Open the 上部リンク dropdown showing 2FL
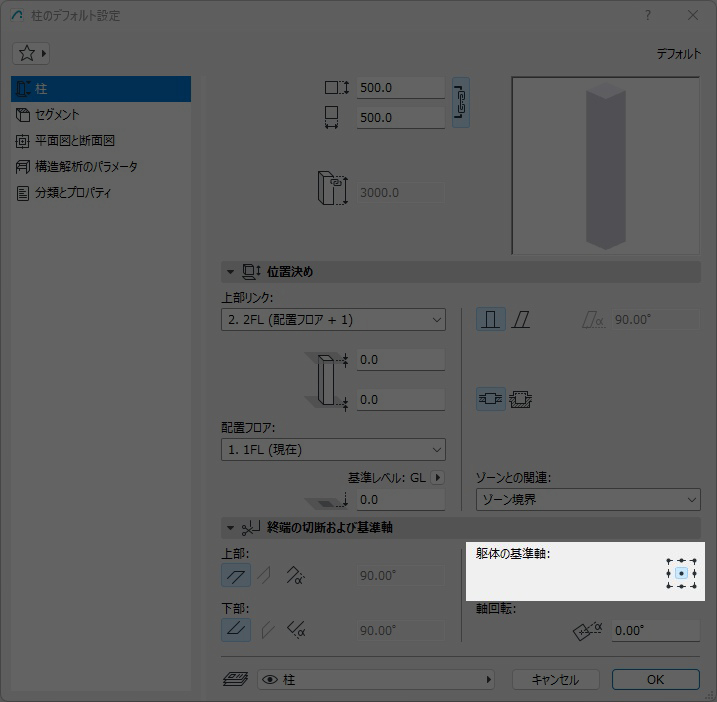This screenshot has width=717, height=702. (x=333, y=320)
